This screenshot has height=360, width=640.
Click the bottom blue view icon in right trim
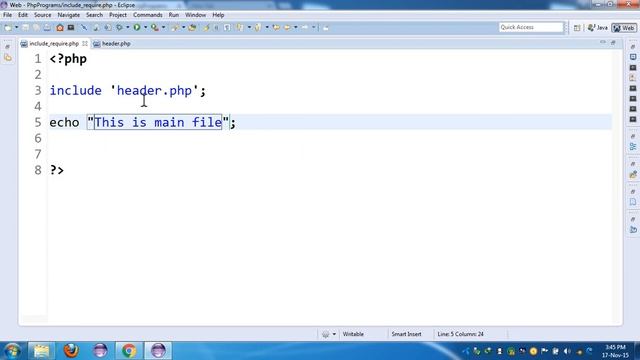point(633,230)
